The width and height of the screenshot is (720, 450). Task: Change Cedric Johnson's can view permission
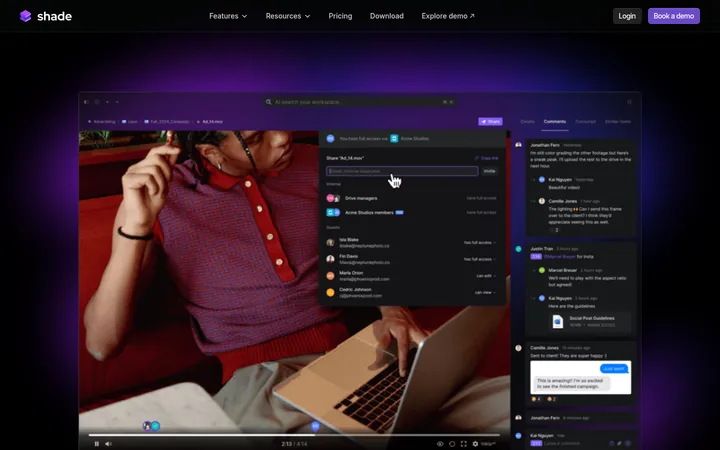click(485, 292)
